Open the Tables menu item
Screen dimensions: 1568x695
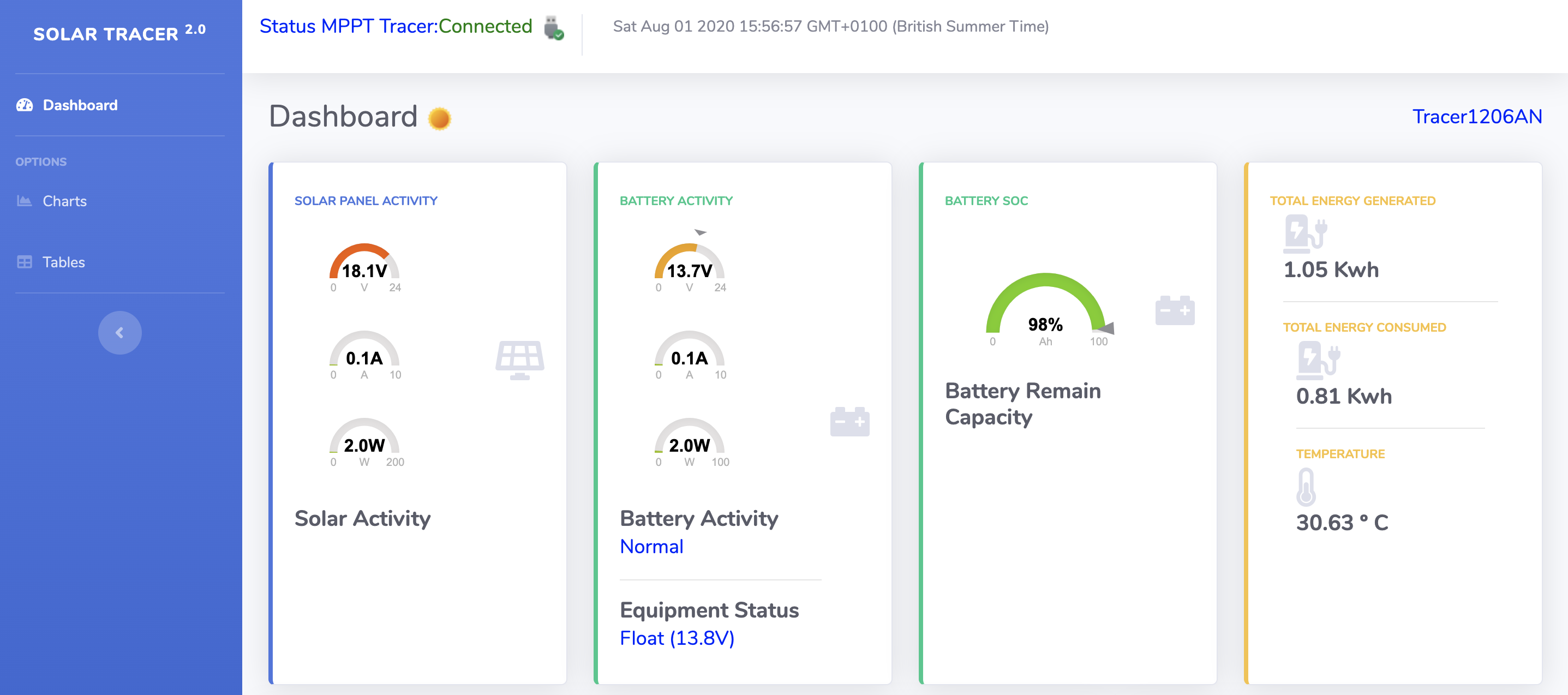[120, 262]
